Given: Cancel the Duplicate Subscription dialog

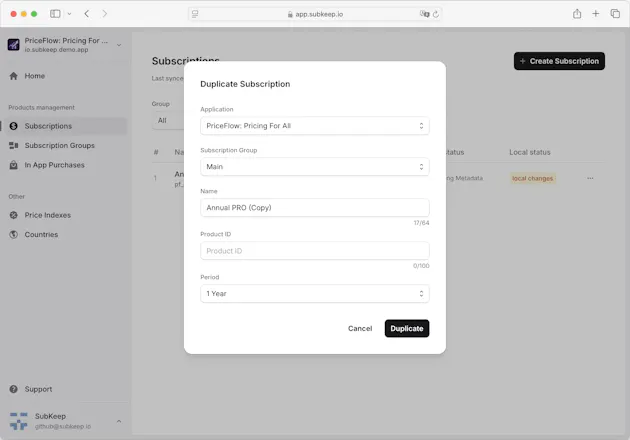Looking at the screenshot, I should [360, 329].
